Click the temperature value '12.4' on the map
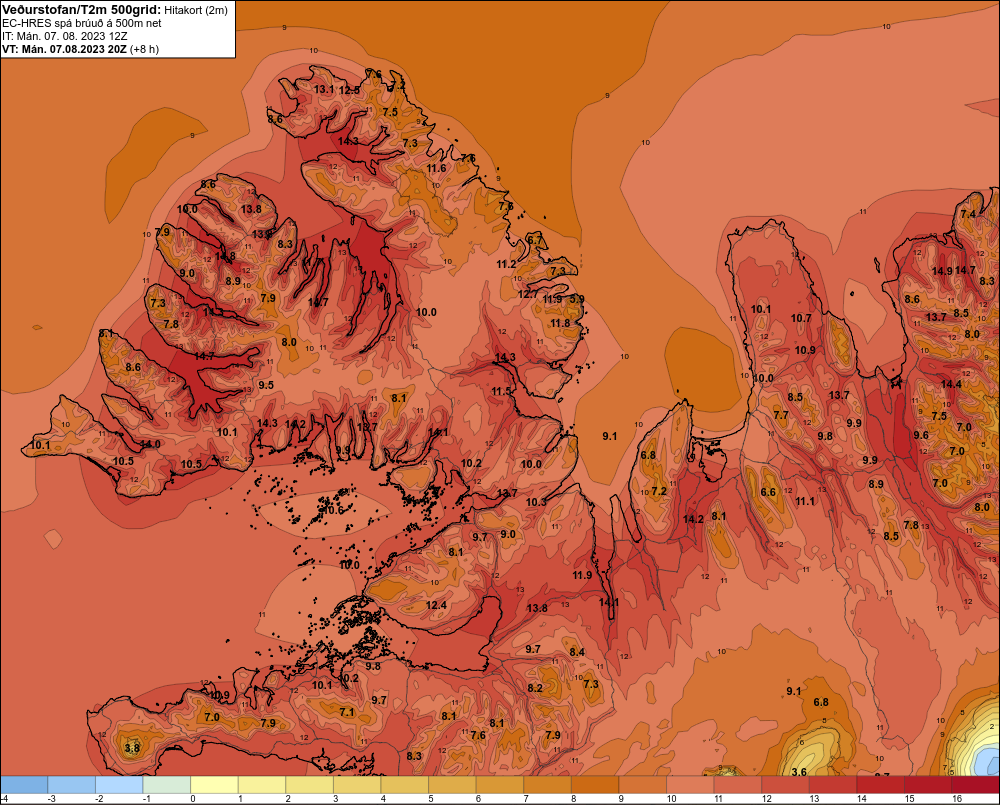1000x805 pixels. (x=436, y=605)
